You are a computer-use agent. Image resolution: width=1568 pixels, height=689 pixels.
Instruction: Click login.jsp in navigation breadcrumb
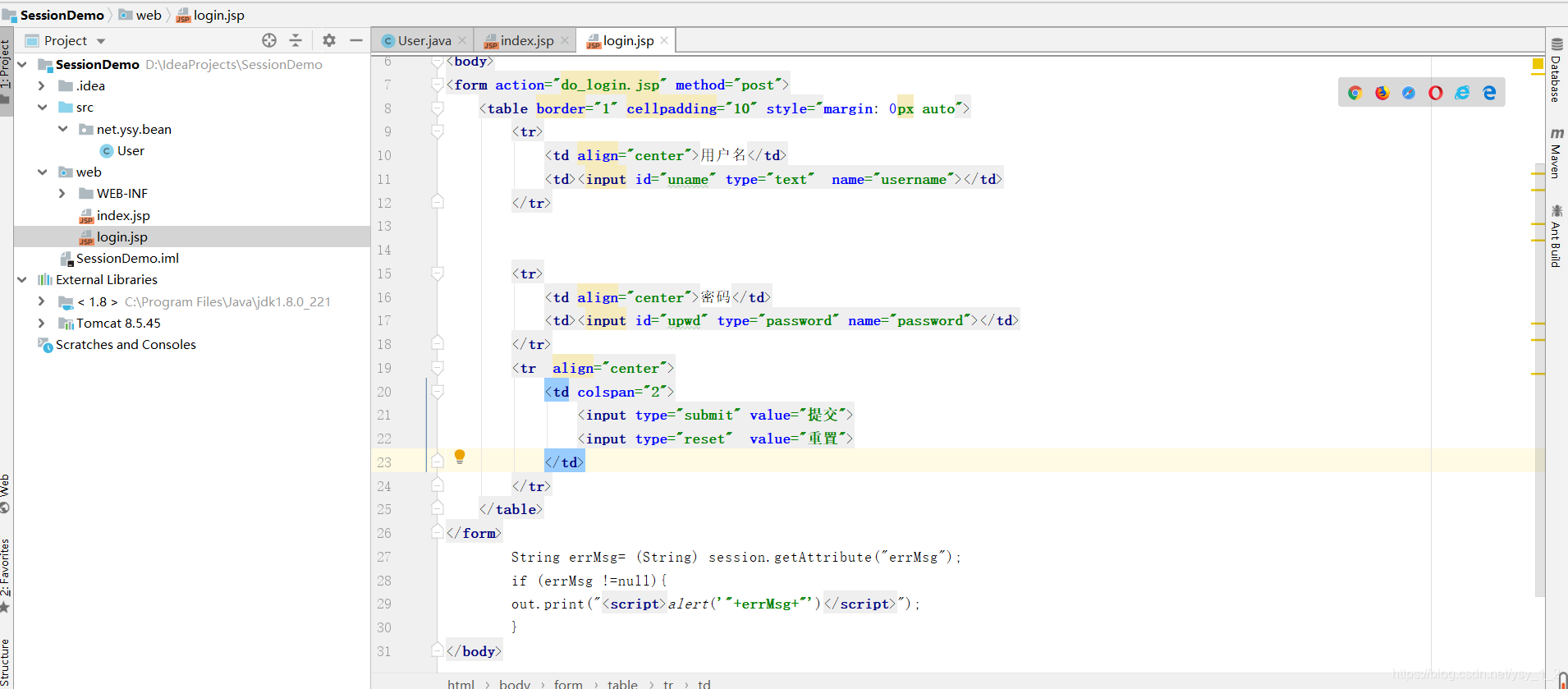(x=218, y=15)
